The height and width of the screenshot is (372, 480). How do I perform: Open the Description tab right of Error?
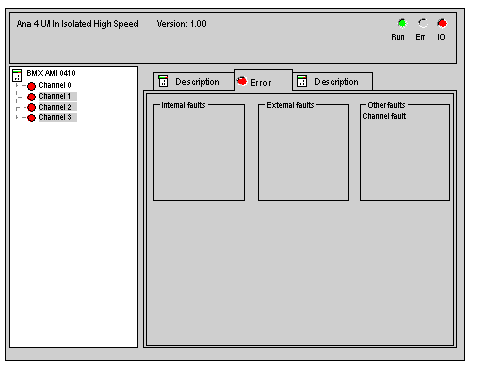point(332,81)
